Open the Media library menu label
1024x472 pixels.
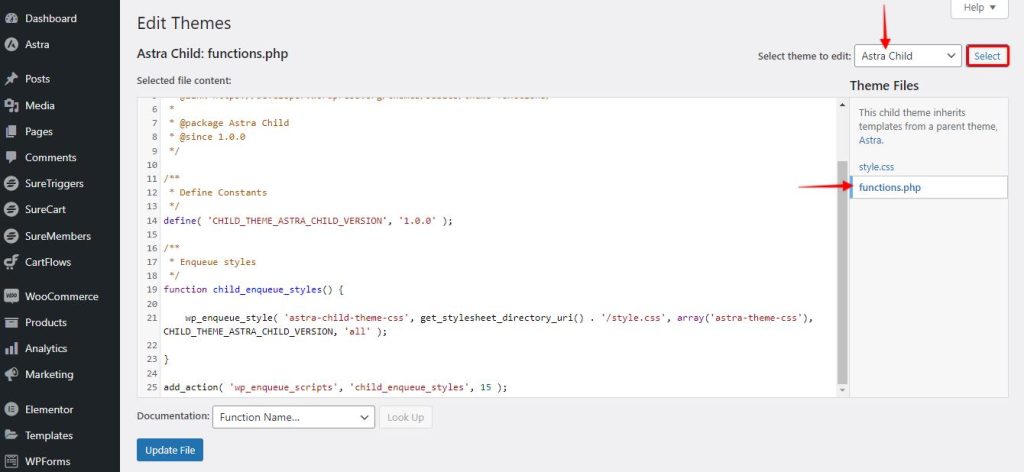click(x=40, y=105)
